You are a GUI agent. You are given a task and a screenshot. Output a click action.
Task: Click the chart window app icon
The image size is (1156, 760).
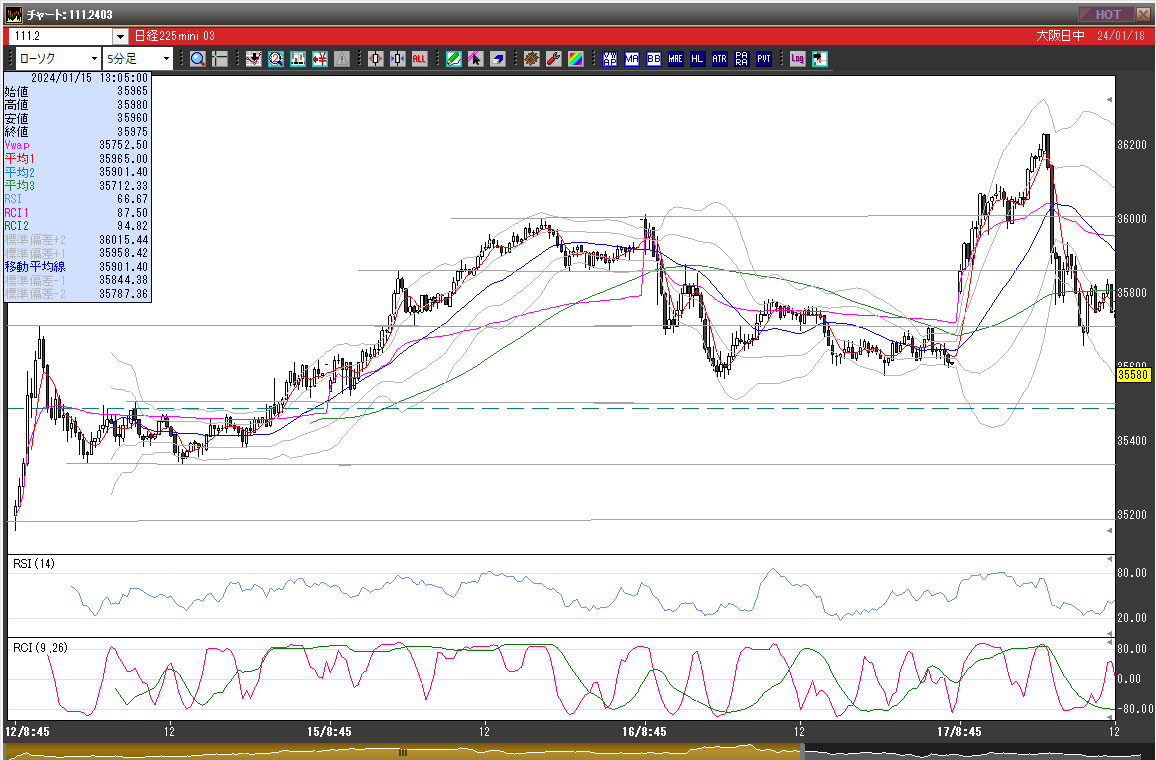coord(13,14)
